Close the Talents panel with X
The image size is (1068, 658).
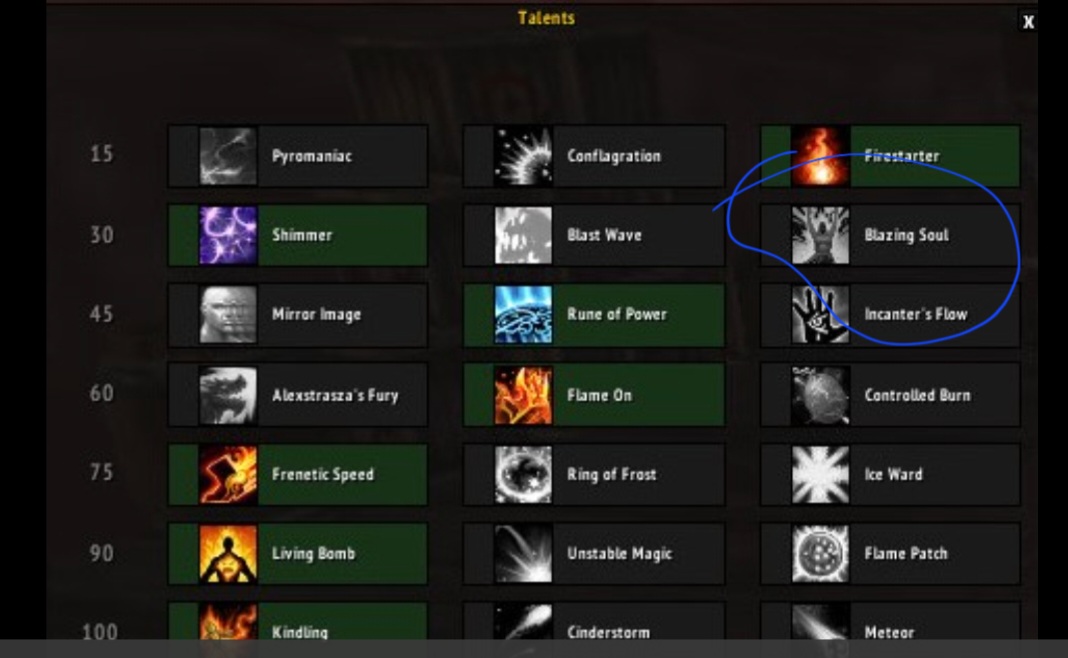[1028, 22]
